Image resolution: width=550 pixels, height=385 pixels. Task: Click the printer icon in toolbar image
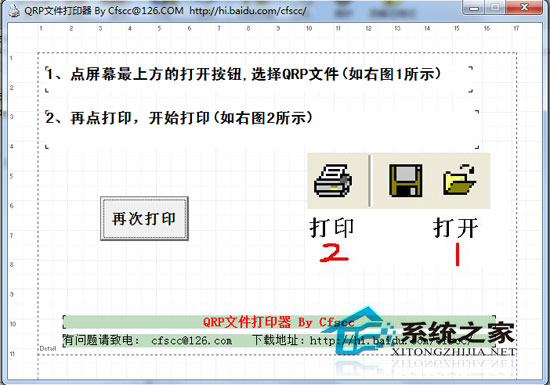[x=333, y=181]
